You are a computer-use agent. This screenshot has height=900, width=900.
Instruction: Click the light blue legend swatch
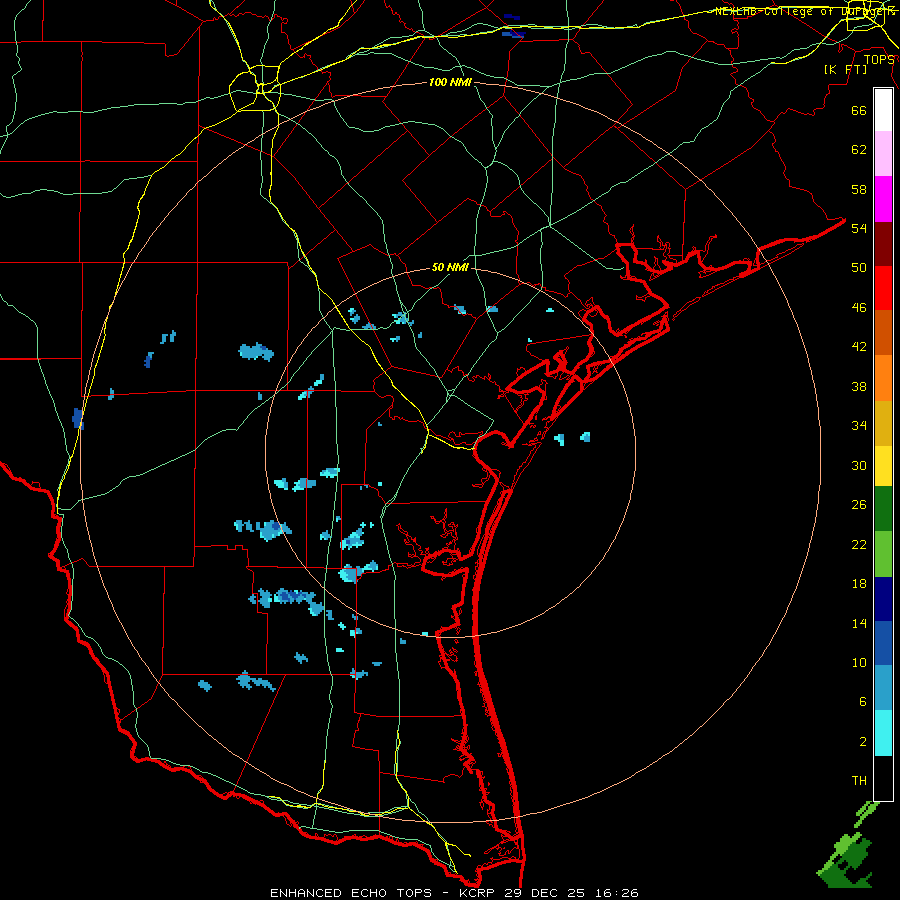(x=883, y=688)
